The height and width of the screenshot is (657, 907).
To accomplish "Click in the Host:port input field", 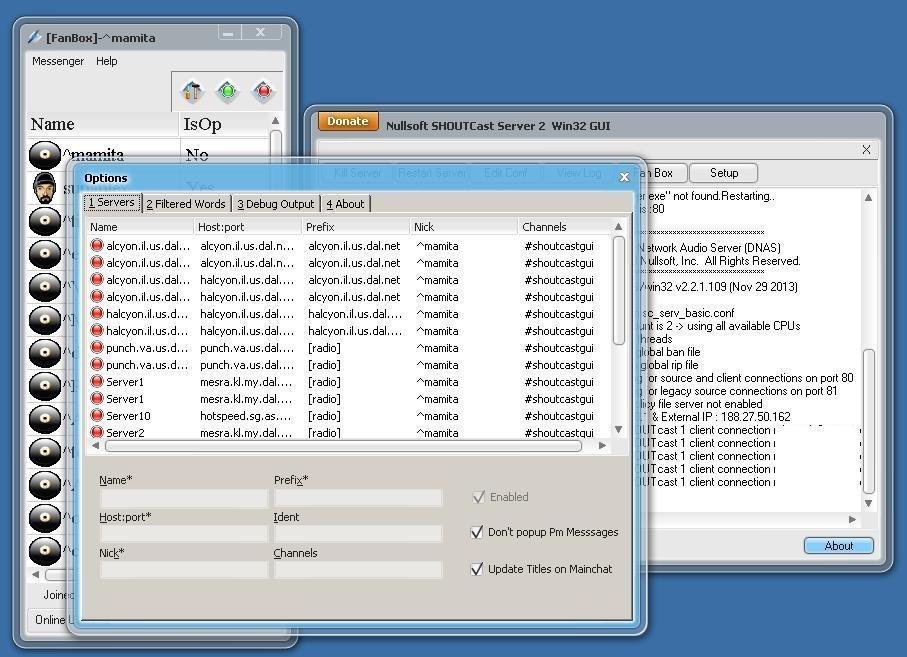I will (x=183, y=532).
